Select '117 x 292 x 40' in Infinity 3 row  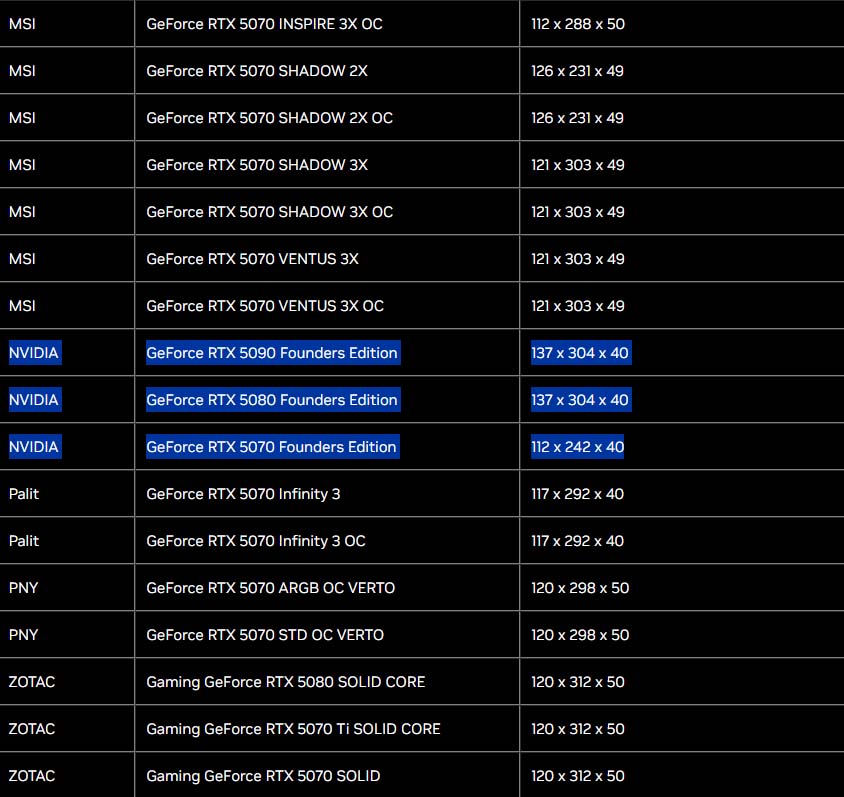[578, 493]
